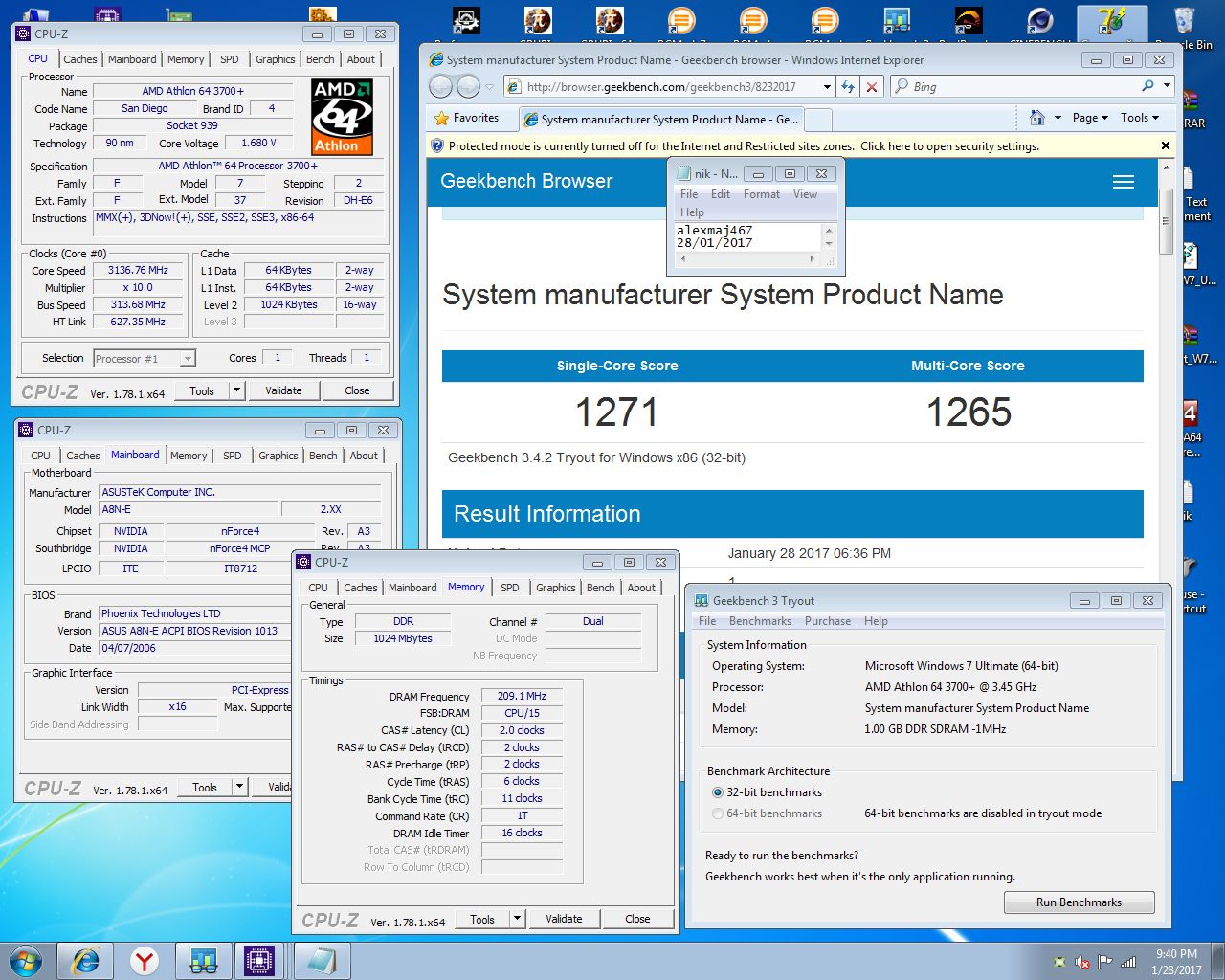Click the Bing search input field
Image resolution: width=1225 pixels, height=980 pixels.
1024,86
